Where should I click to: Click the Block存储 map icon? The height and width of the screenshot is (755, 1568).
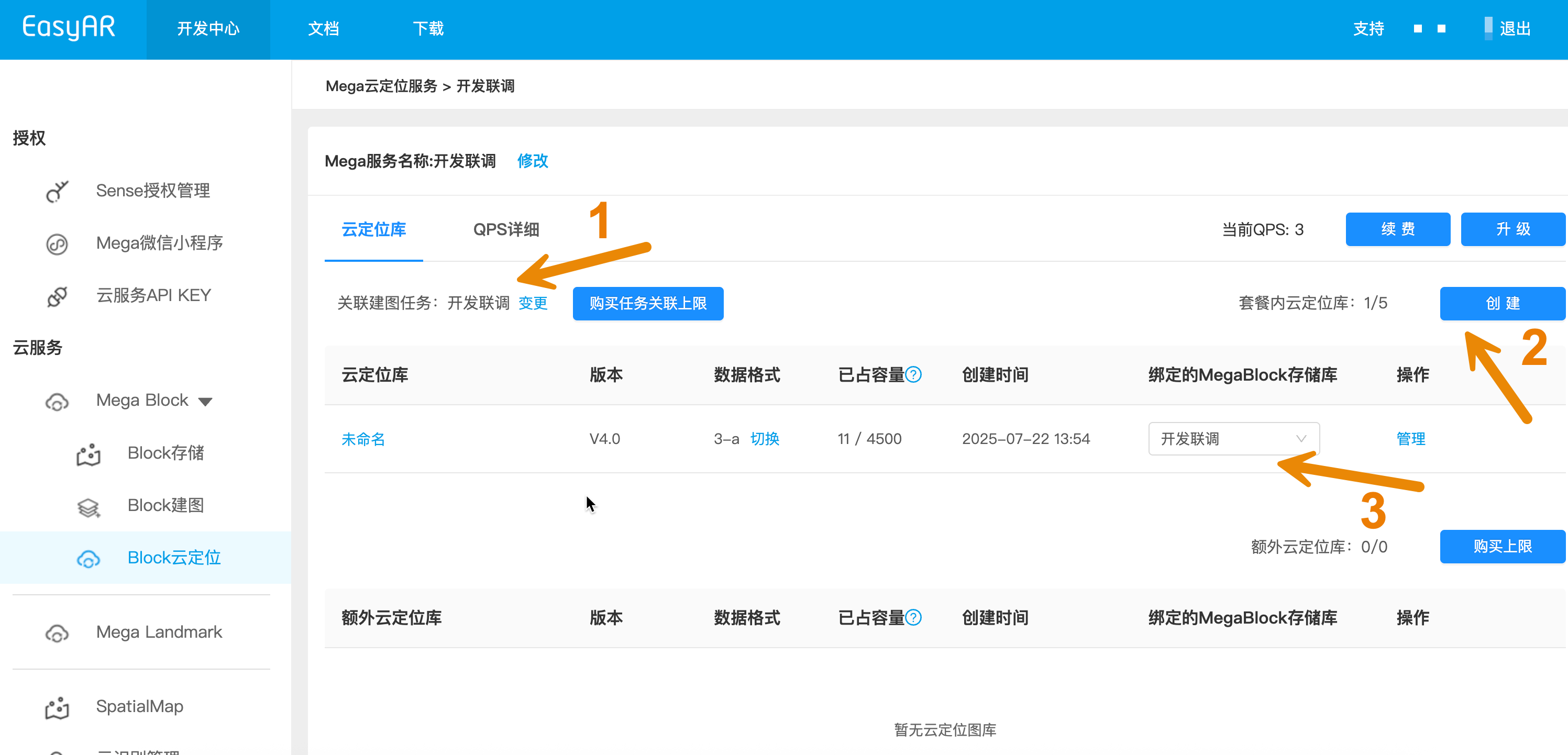pyautogui.click(x=89, y=454)
